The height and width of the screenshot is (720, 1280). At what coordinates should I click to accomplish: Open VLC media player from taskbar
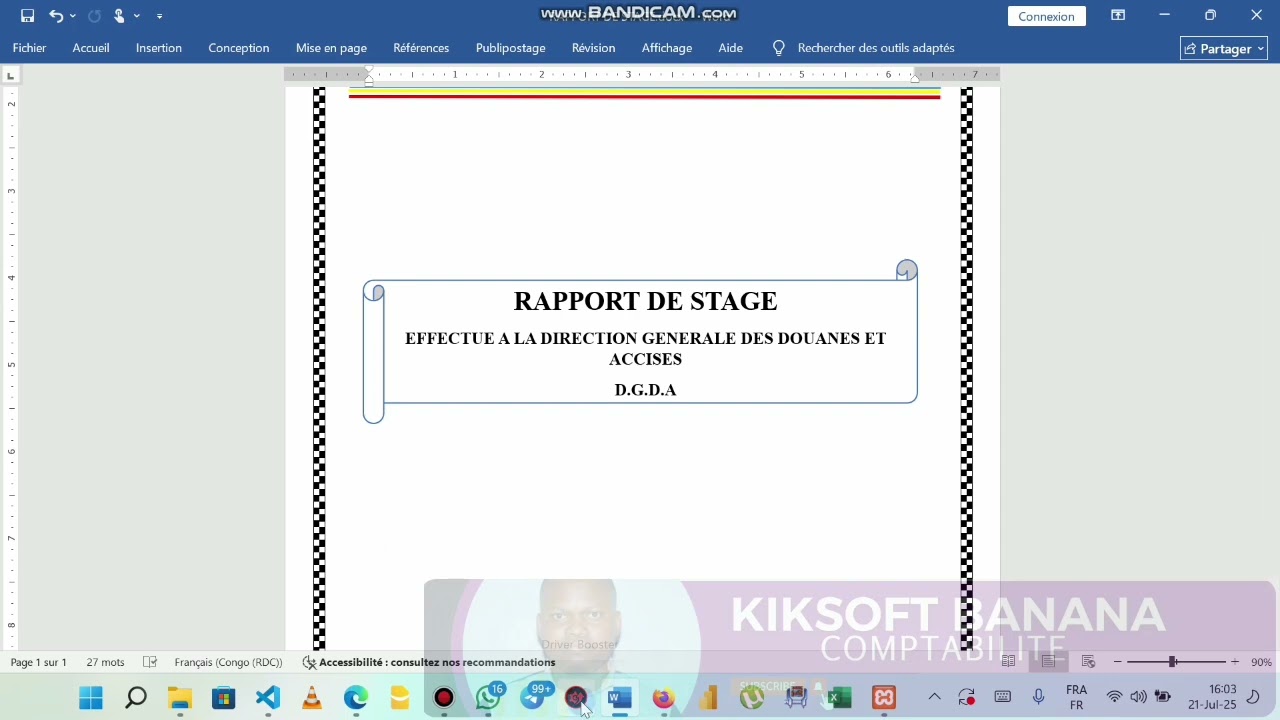point(312,697)
